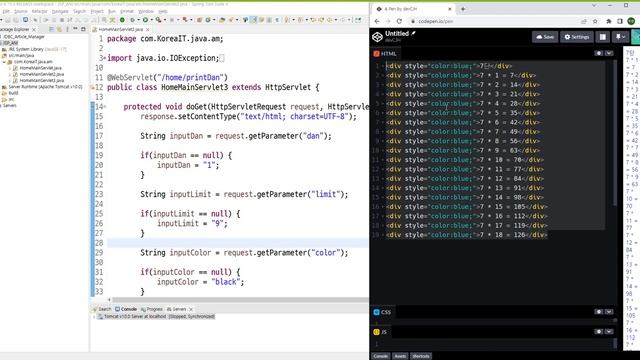Image resolution: width=640 pixels, height=360 pixels.
Task: Open HTML editor settings gear
Action: 598,53
